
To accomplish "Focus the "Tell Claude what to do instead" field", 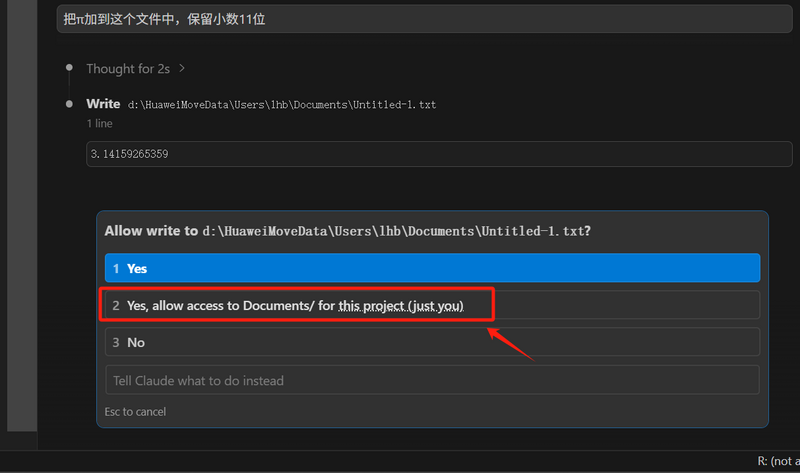I will [x=432, y=380].
